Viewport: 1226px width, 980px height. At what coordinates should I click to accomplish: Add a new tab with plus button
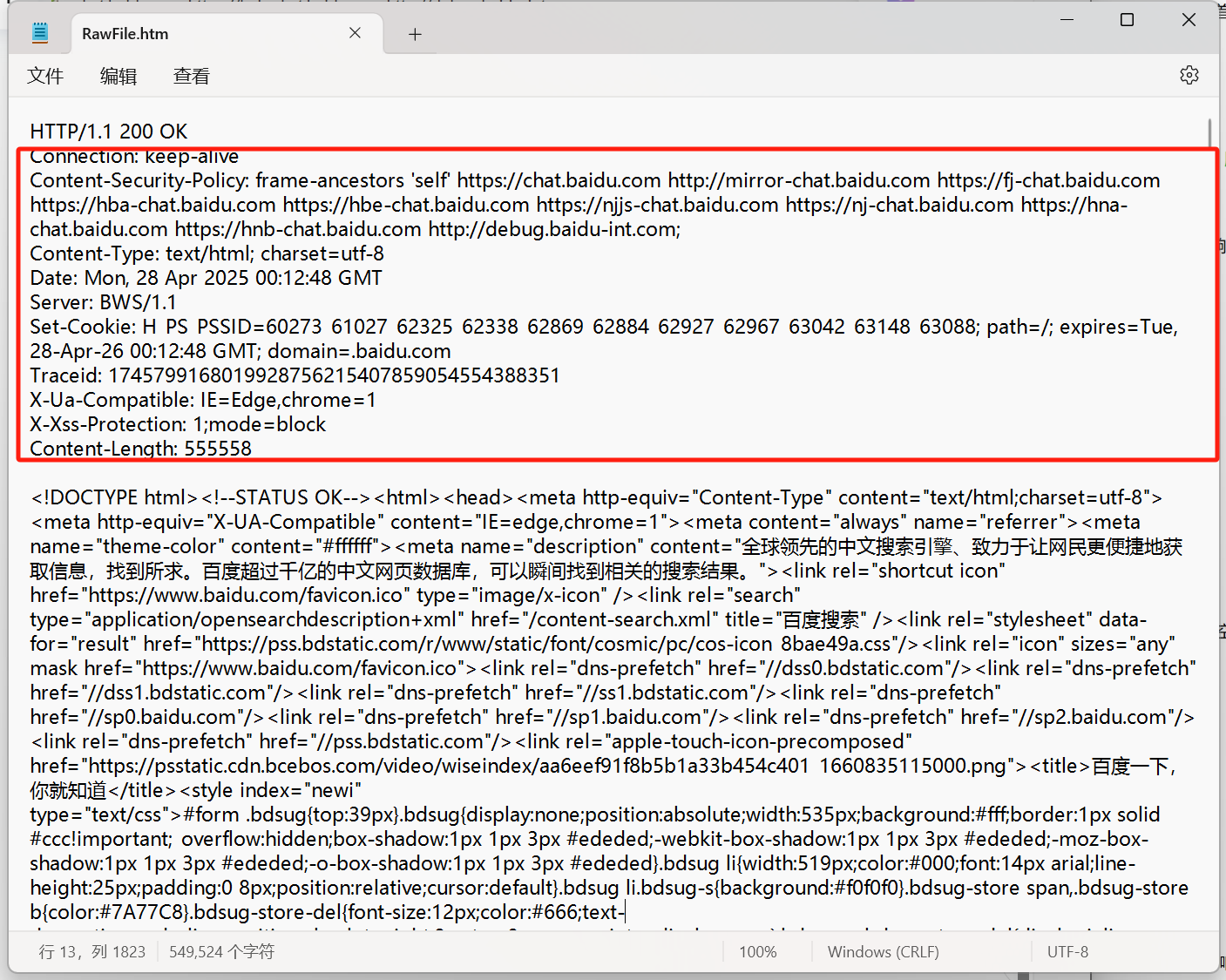tap(415, 34)
